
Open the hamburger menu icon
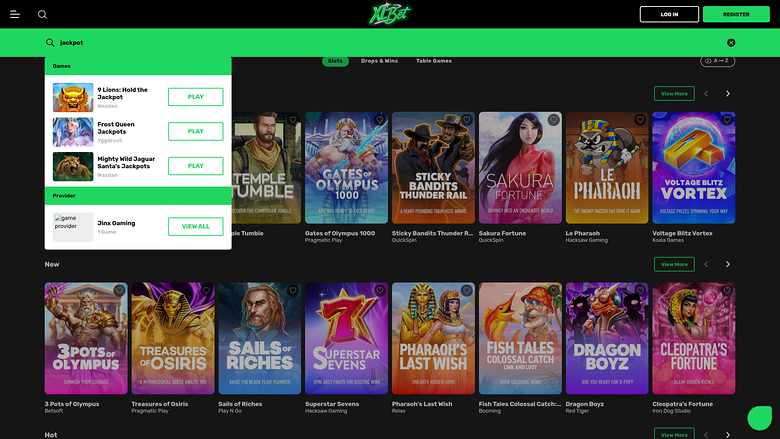point(15,14)
